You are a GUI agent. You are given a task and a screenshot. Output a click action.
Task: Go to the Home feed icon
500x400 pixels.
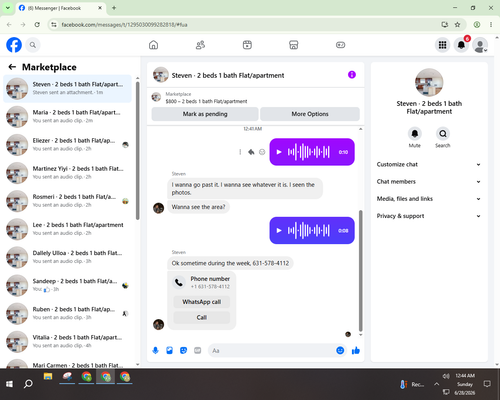point(153,45)
